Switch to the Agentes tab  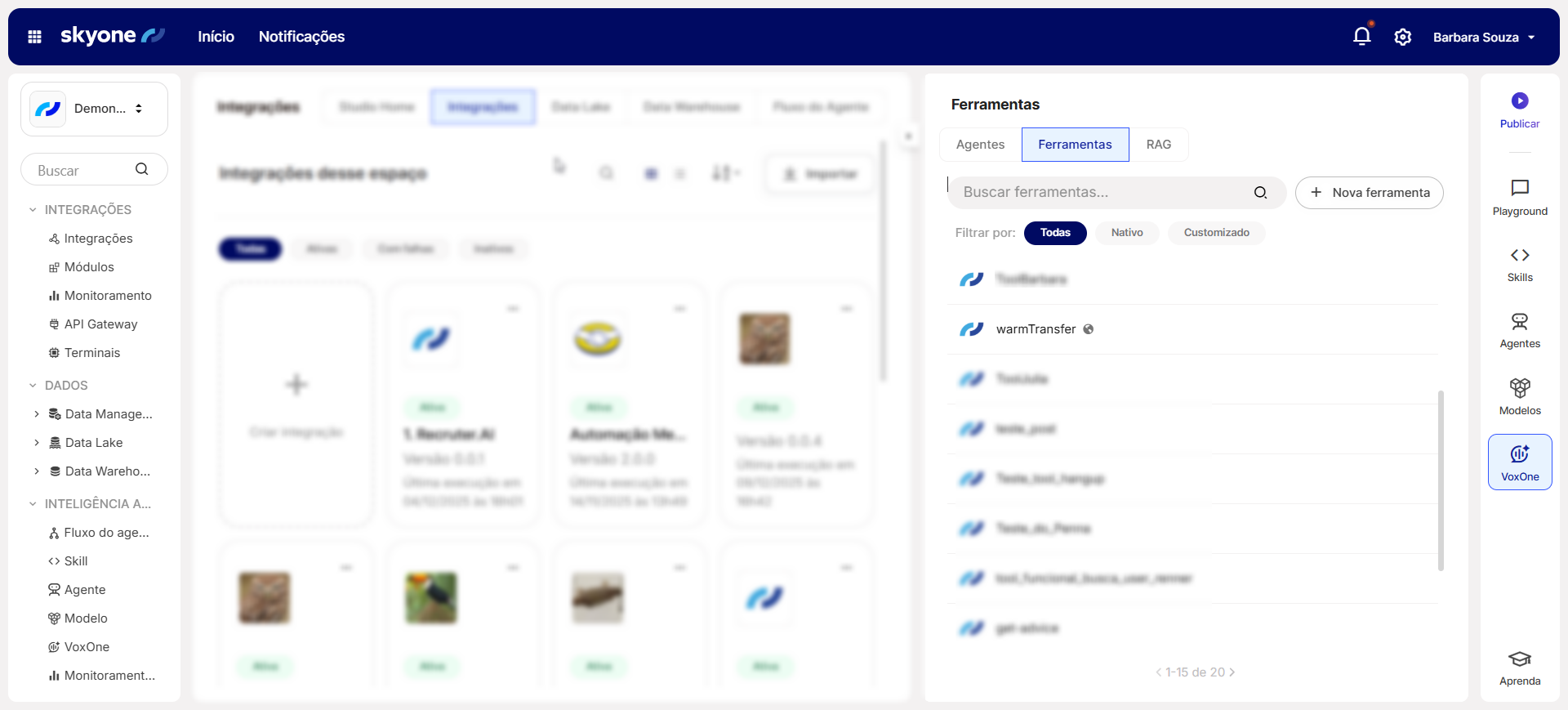tap(980, 145)
